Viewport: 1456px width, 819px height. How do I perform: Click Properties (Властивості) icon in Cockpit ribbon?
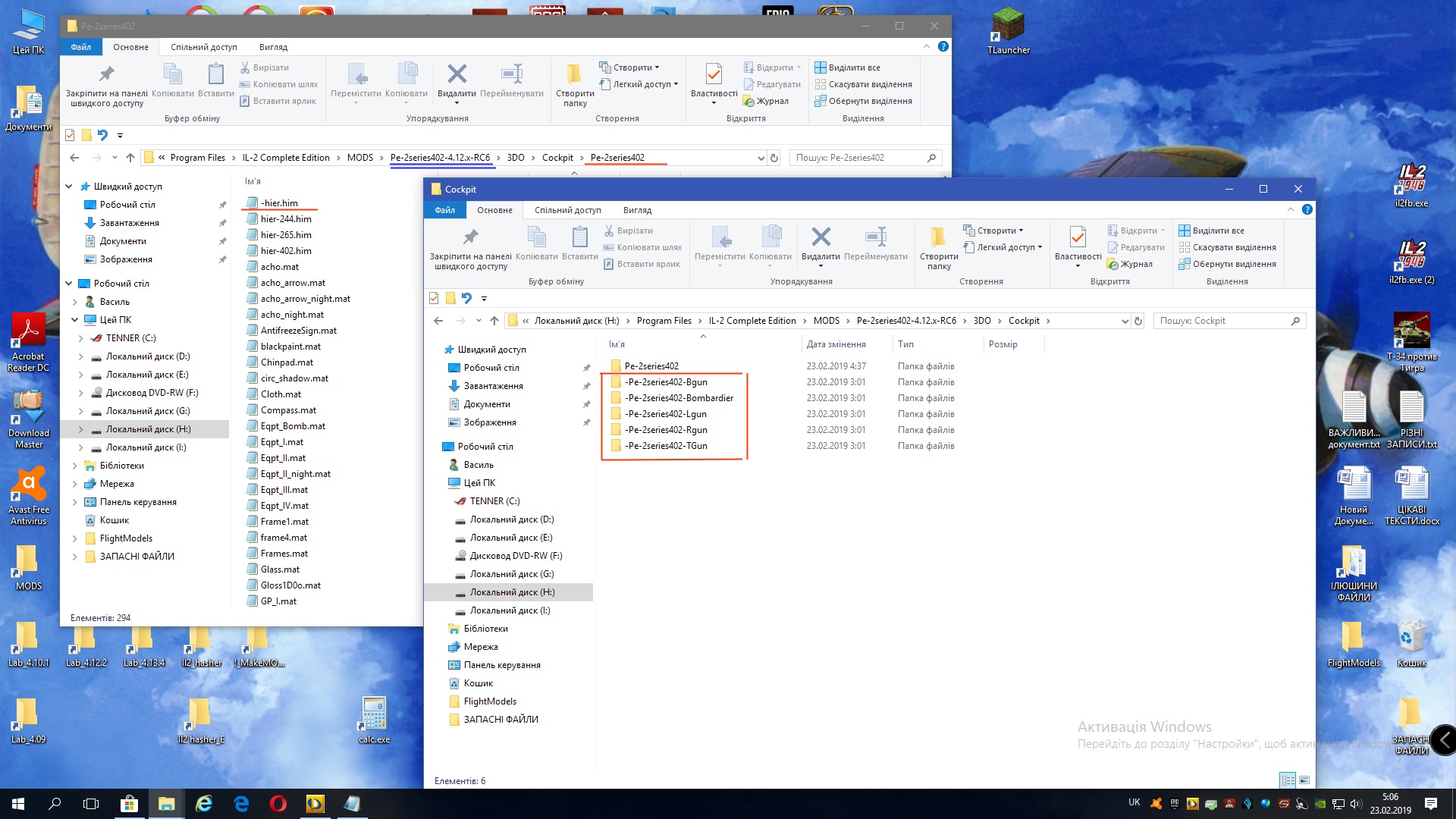[1077, 238]
